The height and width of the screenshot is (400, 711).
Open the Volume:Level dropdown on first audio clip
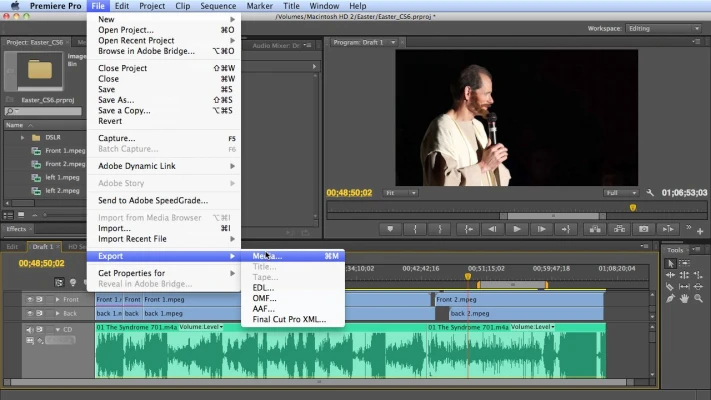point(201,327)
